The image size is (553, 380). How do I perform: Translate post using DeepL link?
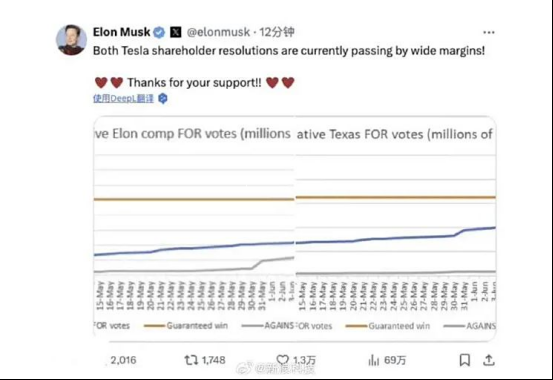pyautogui.click(x=123, y=98)
